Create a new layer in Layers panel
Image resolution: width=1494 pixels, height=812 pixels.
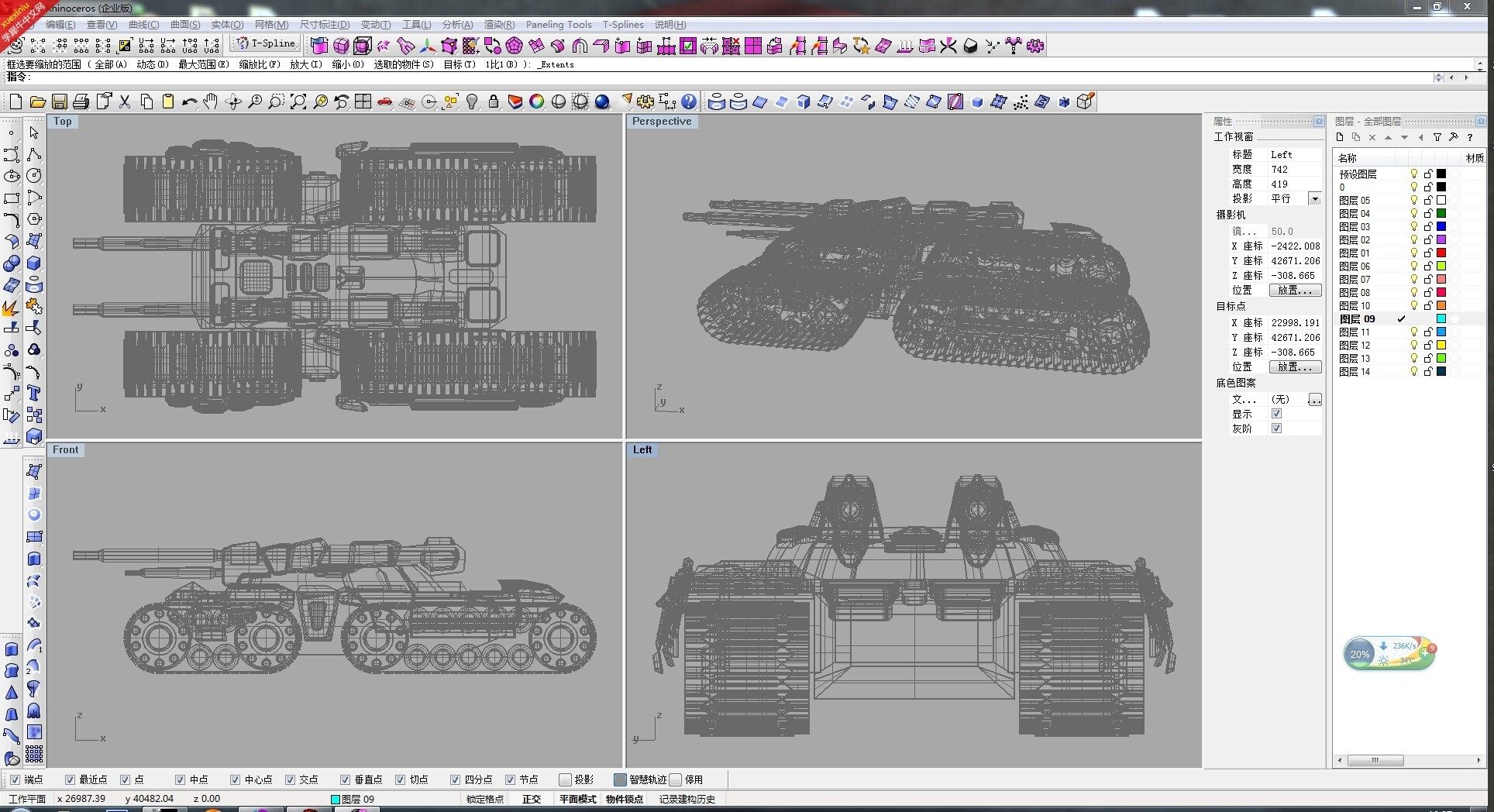tap(1339, 137)
